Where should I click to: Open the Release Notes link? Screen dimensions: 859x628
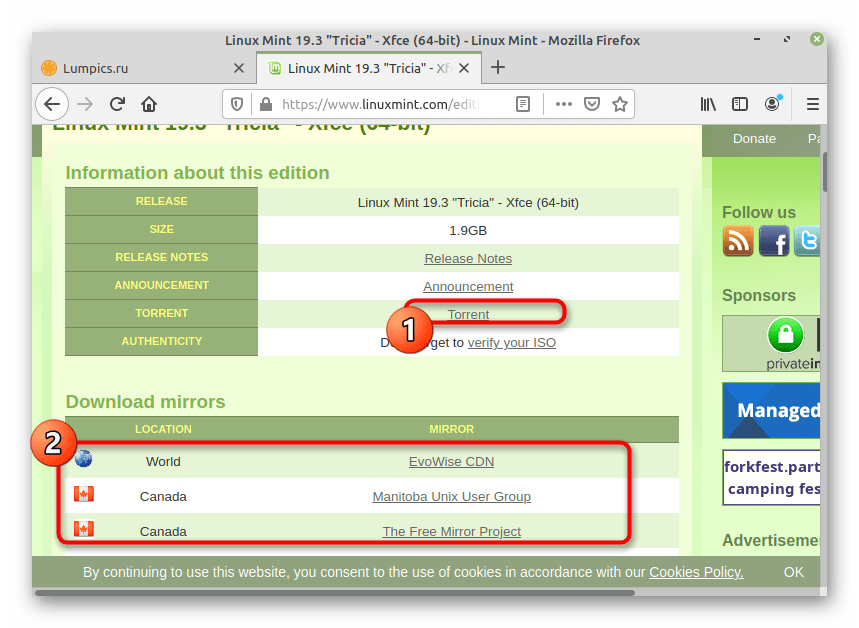[468, 259]
